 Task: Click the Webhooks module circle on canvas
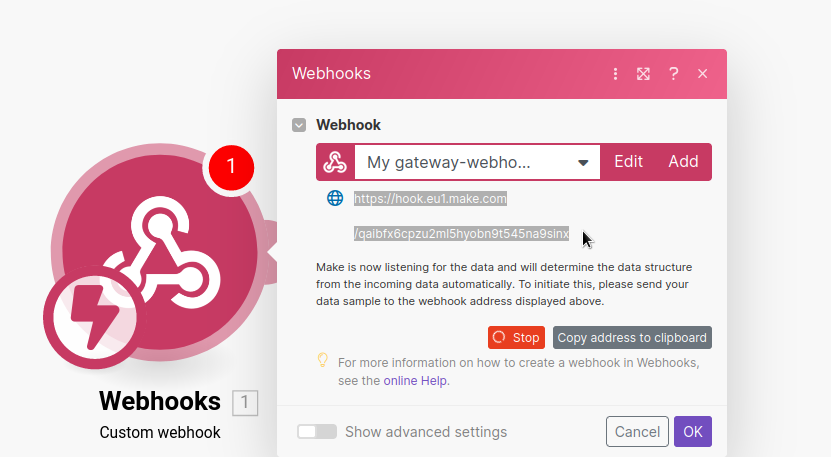159,252
